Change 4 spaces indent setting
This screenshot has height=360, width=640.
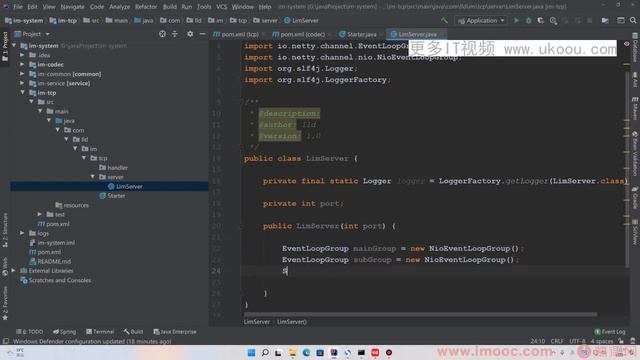pyautogui.click(x=602, y=341)
